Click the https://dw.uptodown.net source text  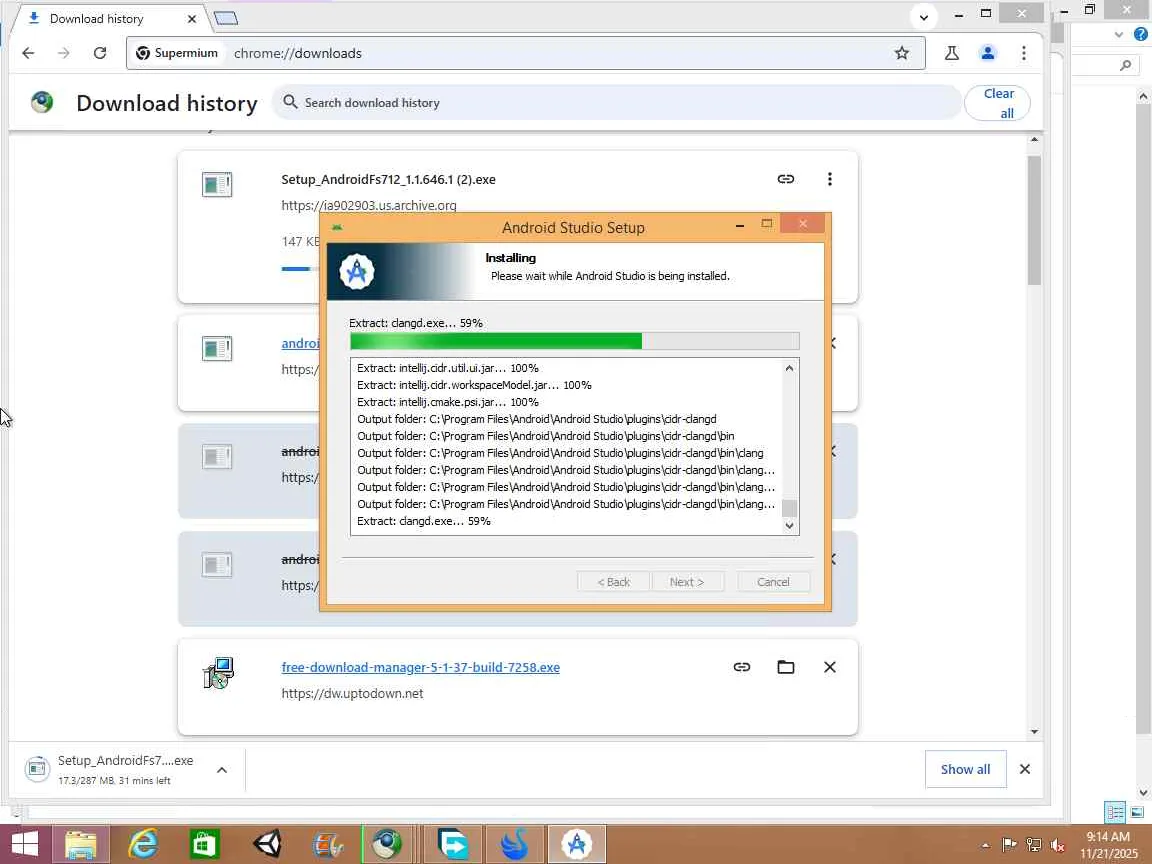tap(352, 693)
